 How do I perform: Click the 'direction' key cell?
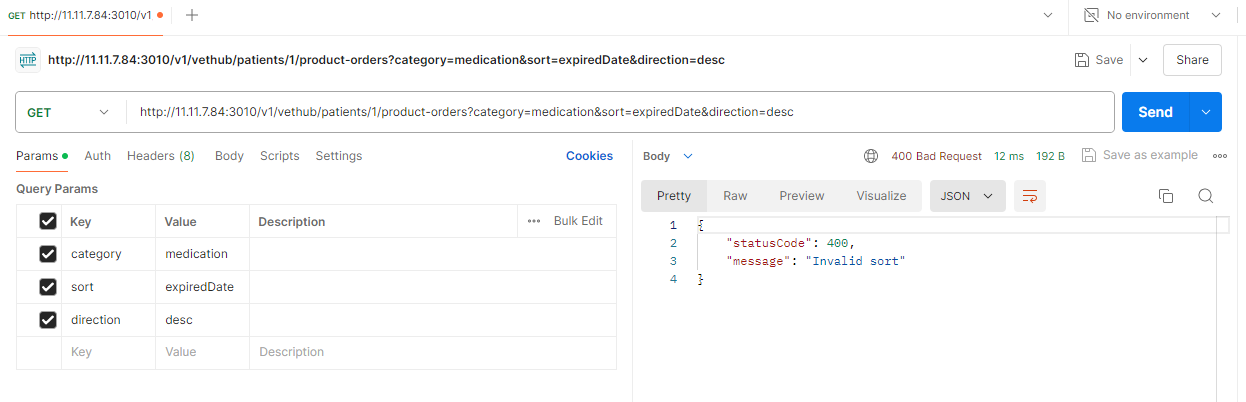108,320
